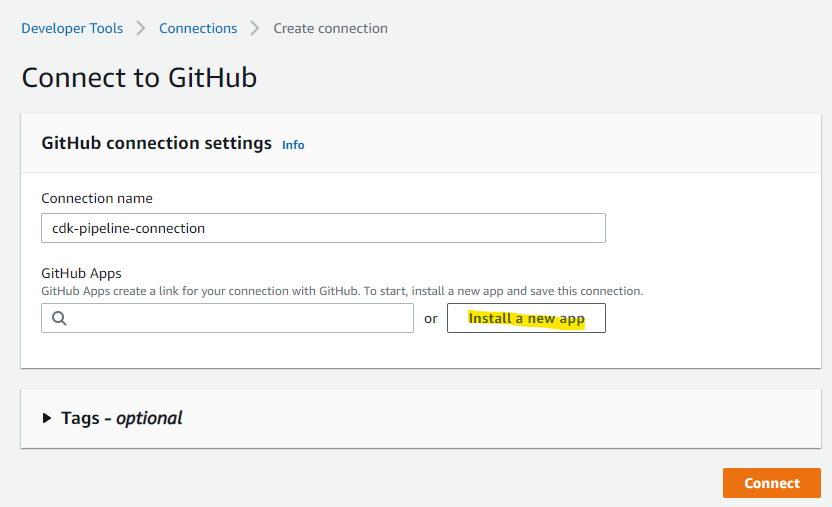Click the Create connection breadcrumb item
The width and height of the screenshot is (832, 507).
point(331,28)
